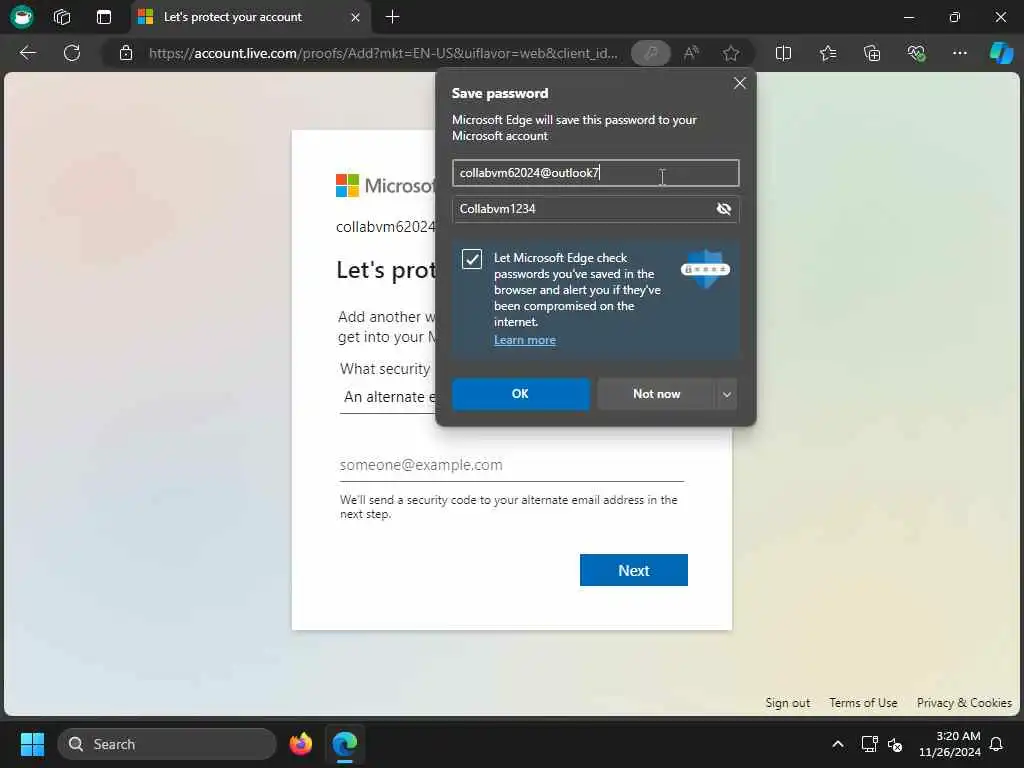Choose Not now for saving password
This screenshot has width=1024, height=768.
[x=656, y=394]
